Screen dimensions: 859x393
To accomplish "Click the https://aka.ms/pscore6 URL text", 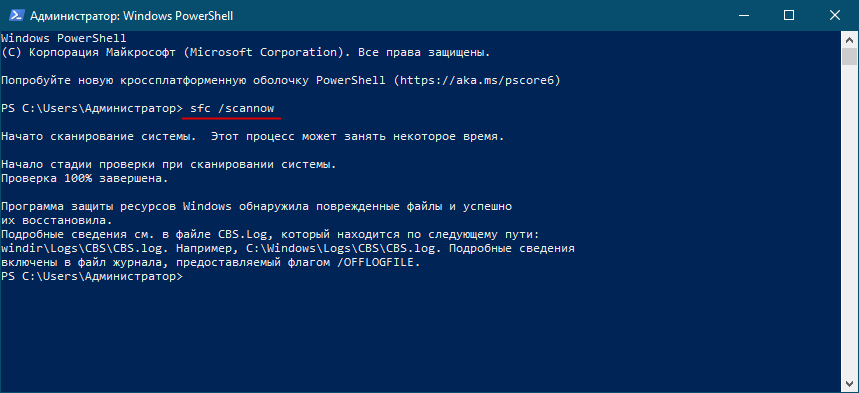I will (477, 81).
